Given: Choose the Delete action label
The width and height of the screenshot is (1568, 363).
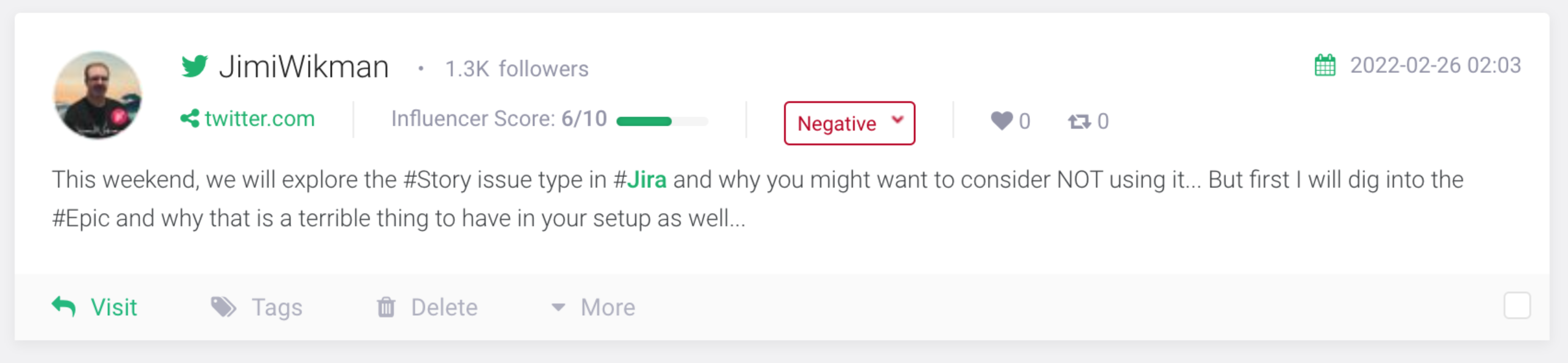Looking at the screenshot, I should tap(444, 307).
